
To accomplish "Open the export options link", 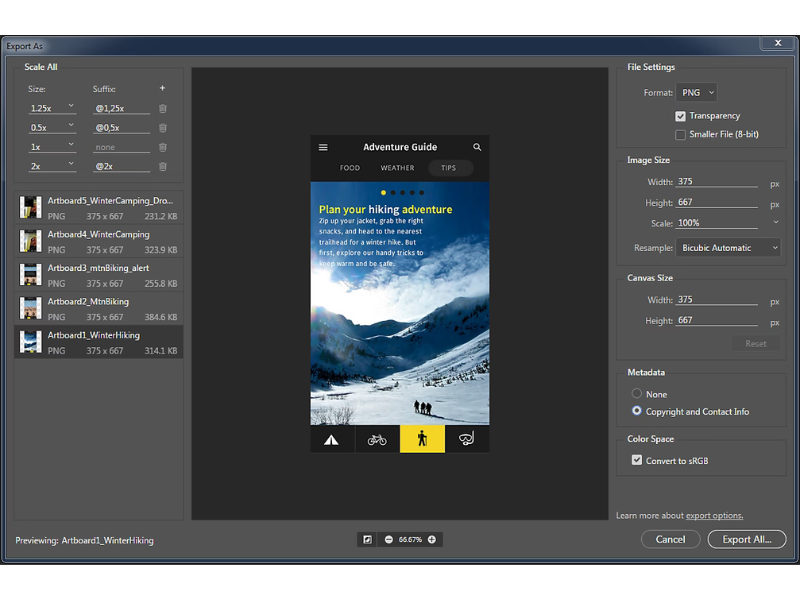I will [714, 516].
